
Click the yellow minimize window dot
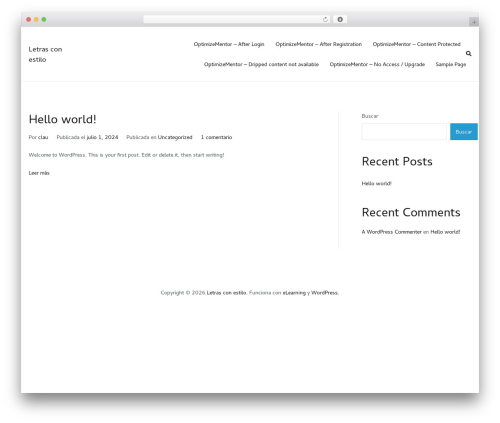(36, 19)
